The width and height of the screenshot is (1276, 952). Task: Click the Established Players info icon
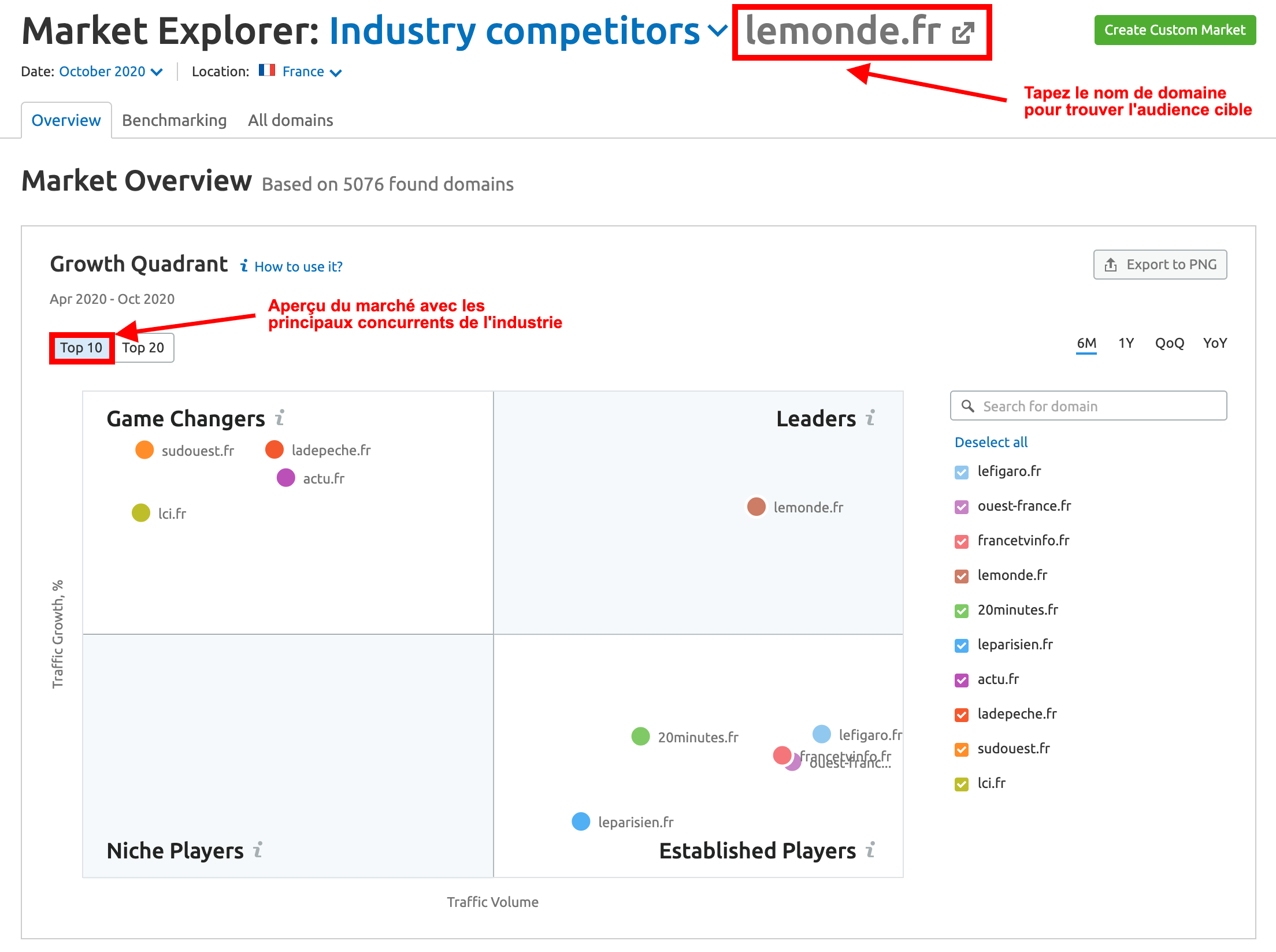(x=870, y=850)
